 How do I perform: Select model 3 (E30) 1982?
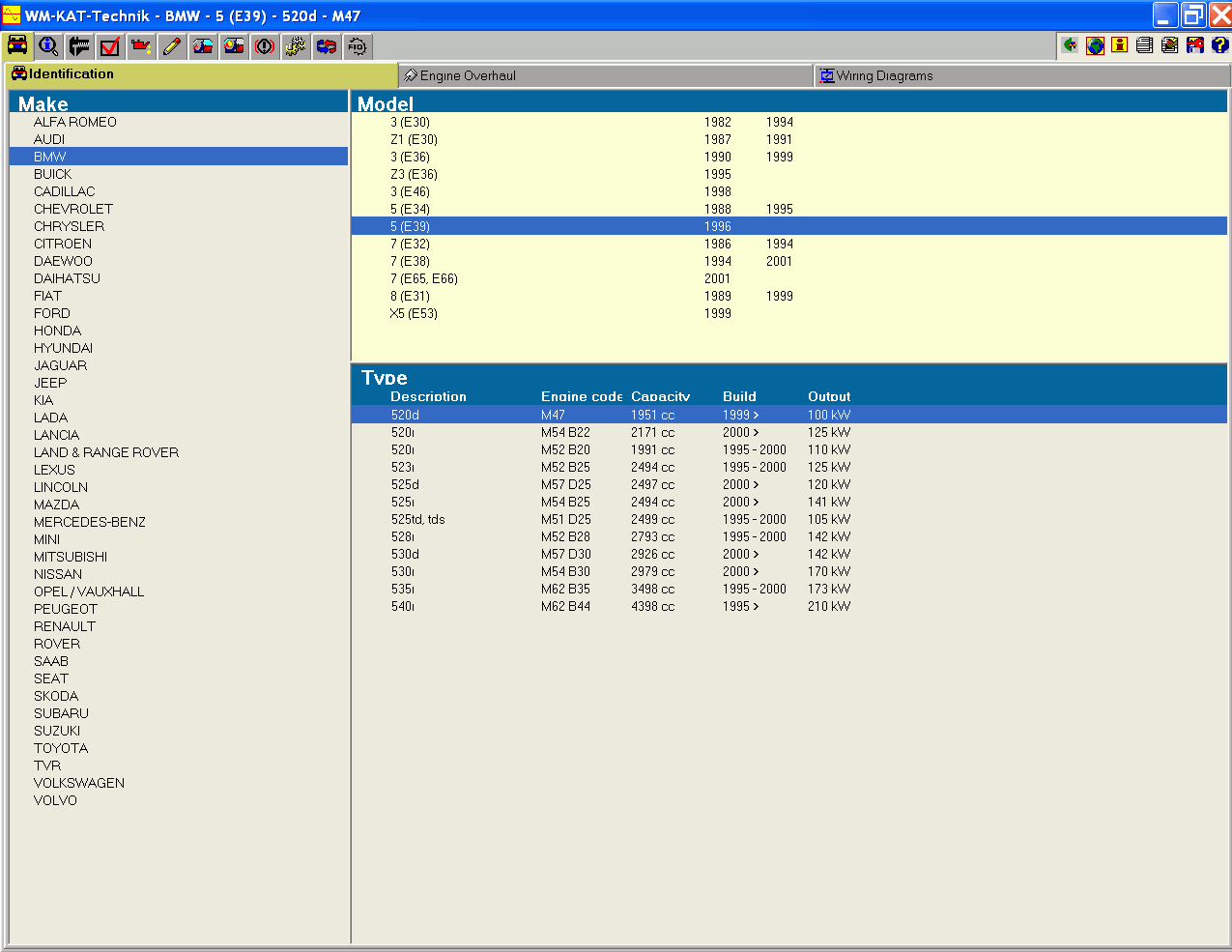[x=789, y=122]
